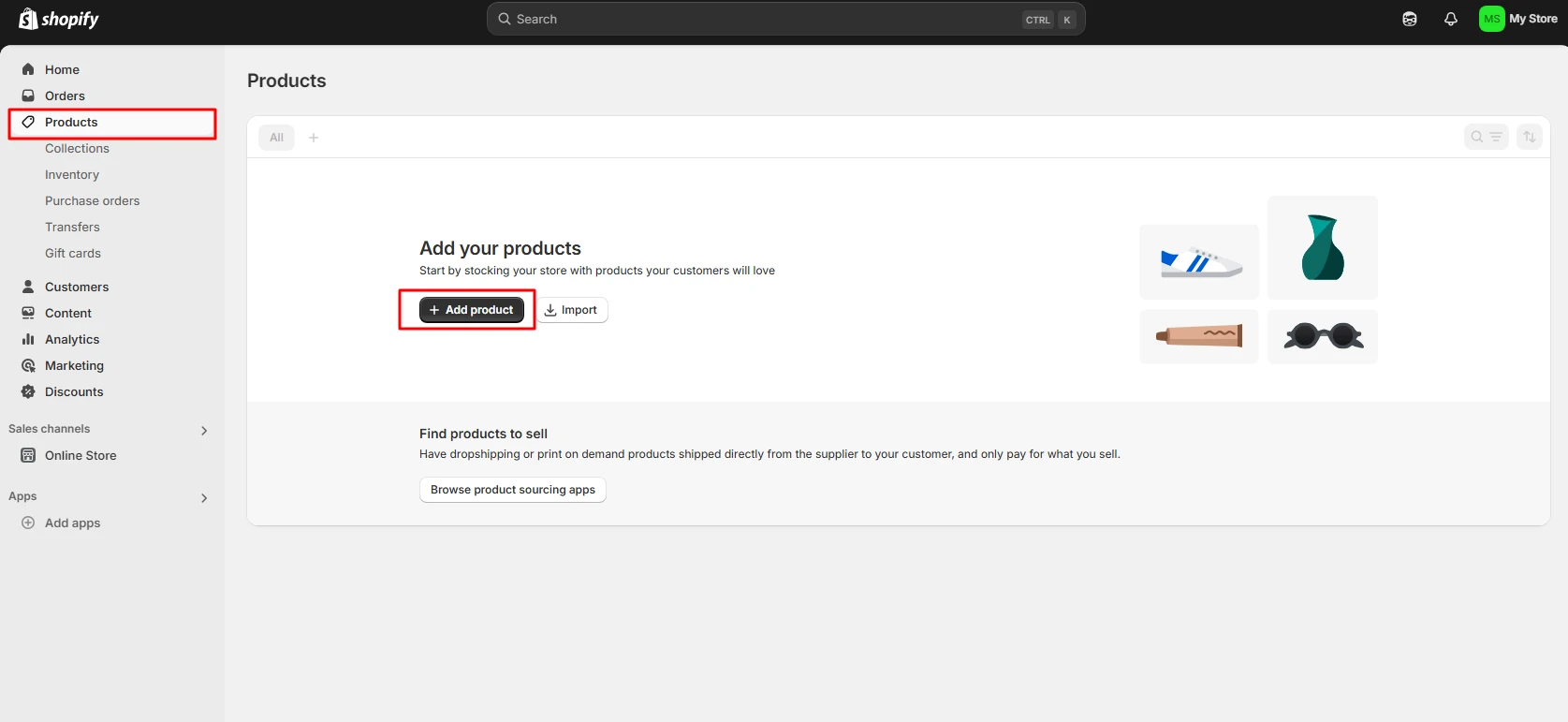Click the search and filter icon button

tap(1486, 137)
